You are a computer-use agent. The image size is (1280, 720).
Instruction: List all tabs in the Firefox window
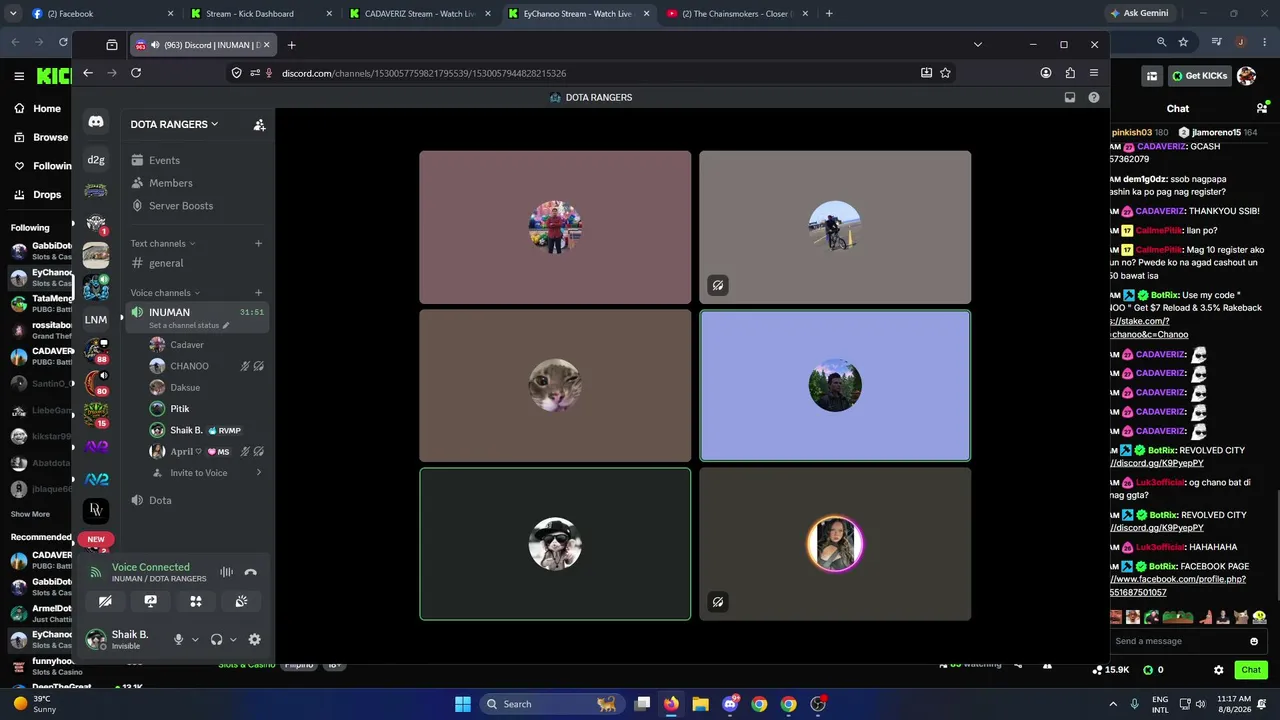pos(977,45)
